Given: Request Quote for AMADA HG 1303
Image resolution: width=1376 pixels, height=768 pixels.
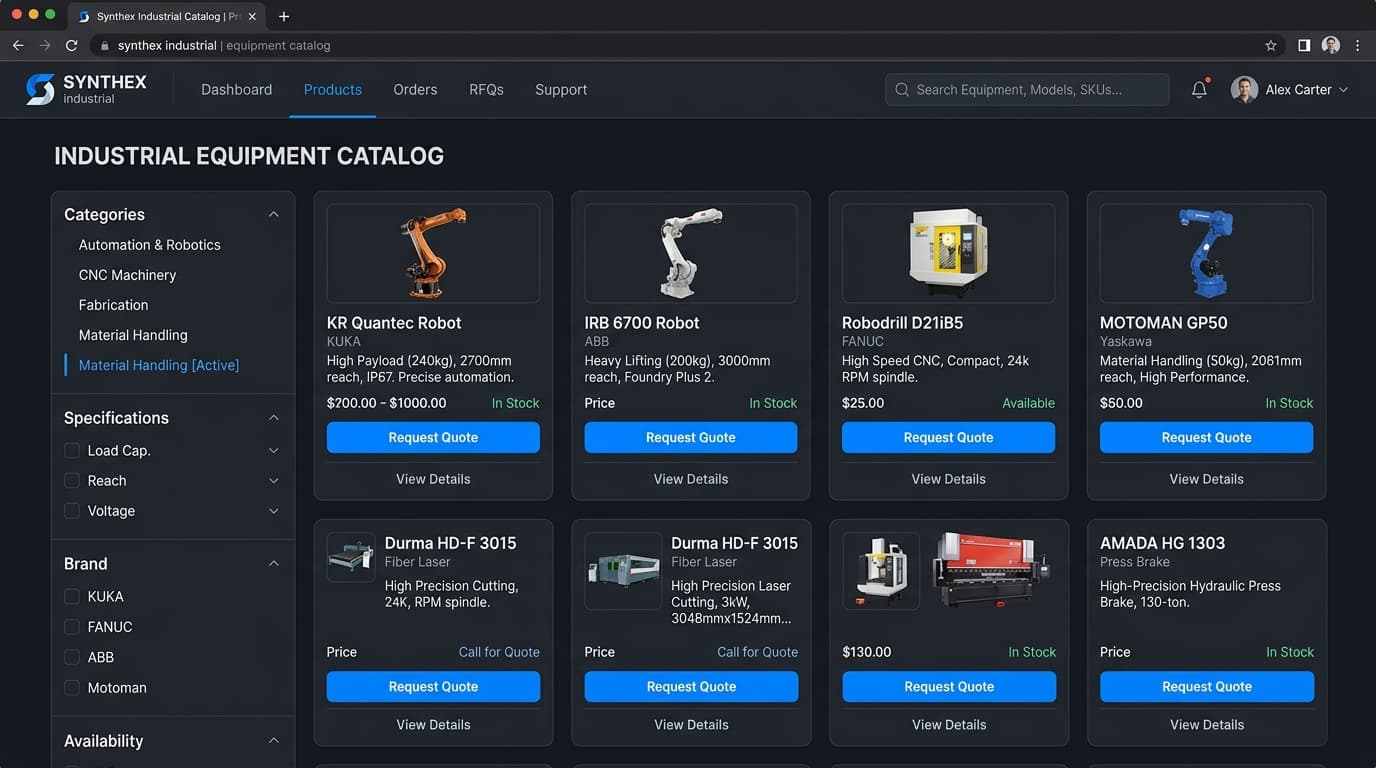Looking at the screenshot, I should [1207, 686].
